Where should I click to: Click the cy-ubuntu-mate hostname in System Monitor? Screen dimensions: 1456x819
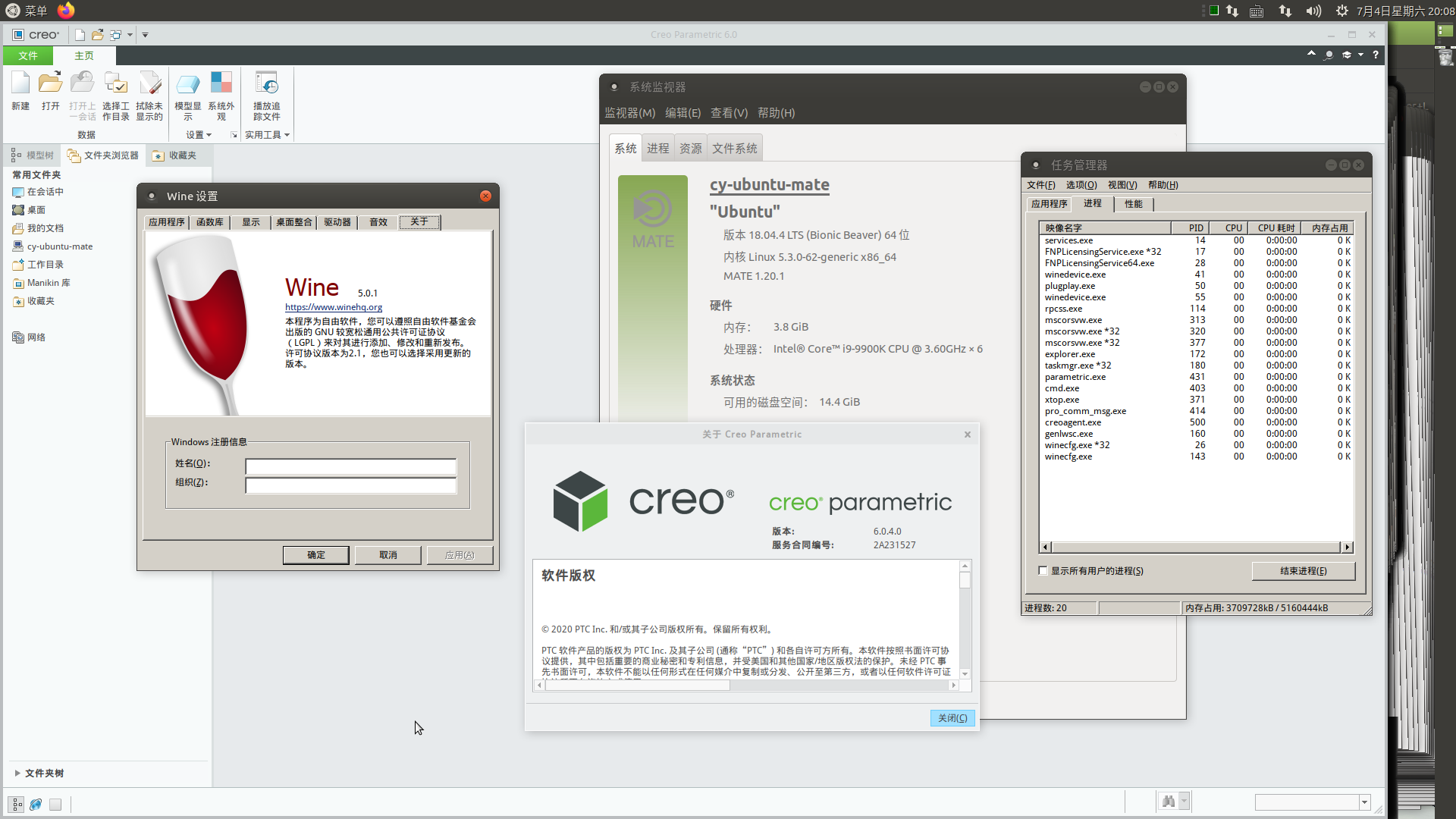770,185
